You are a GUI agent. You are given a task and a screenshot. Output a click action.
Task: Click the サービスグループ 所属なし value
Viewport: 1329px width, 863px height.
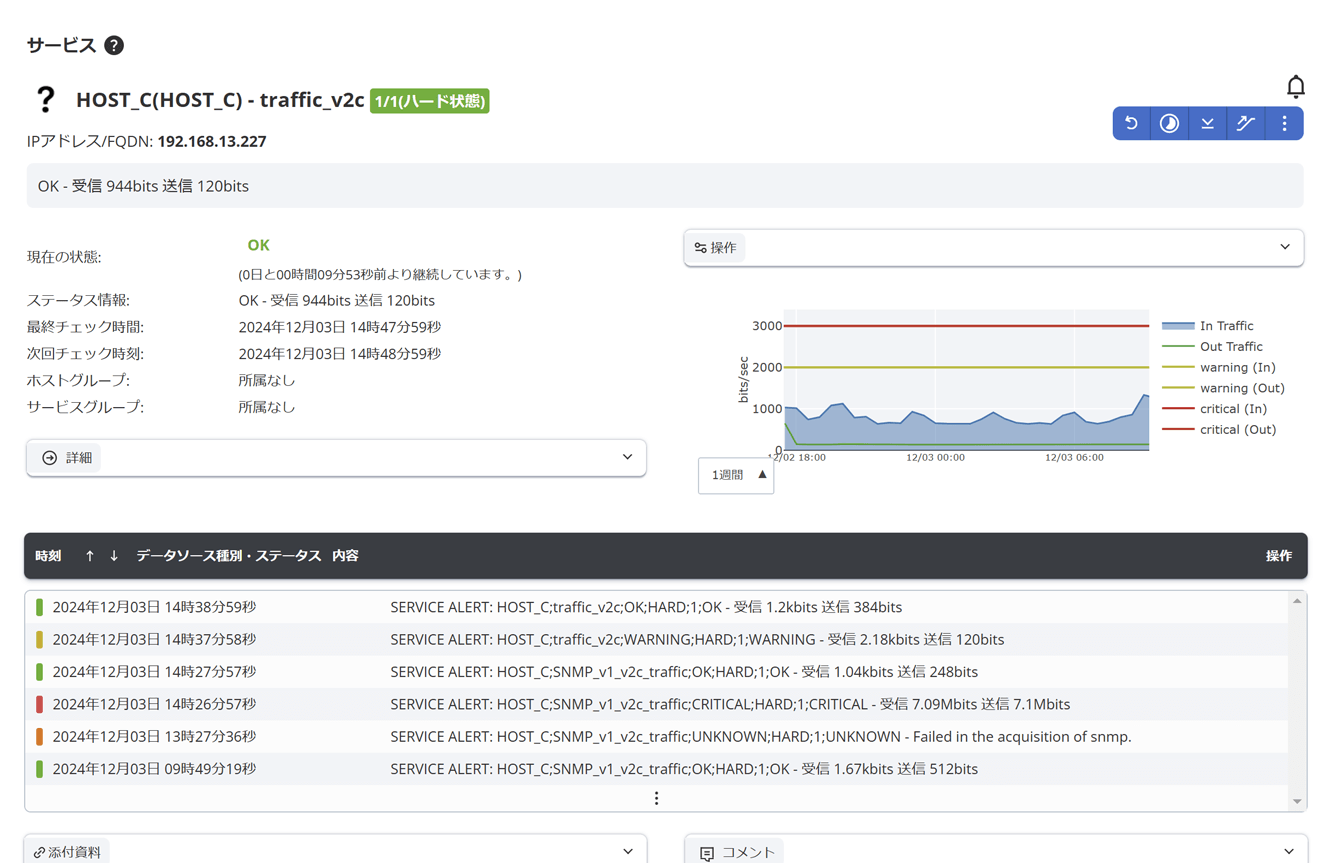[267, 407]
